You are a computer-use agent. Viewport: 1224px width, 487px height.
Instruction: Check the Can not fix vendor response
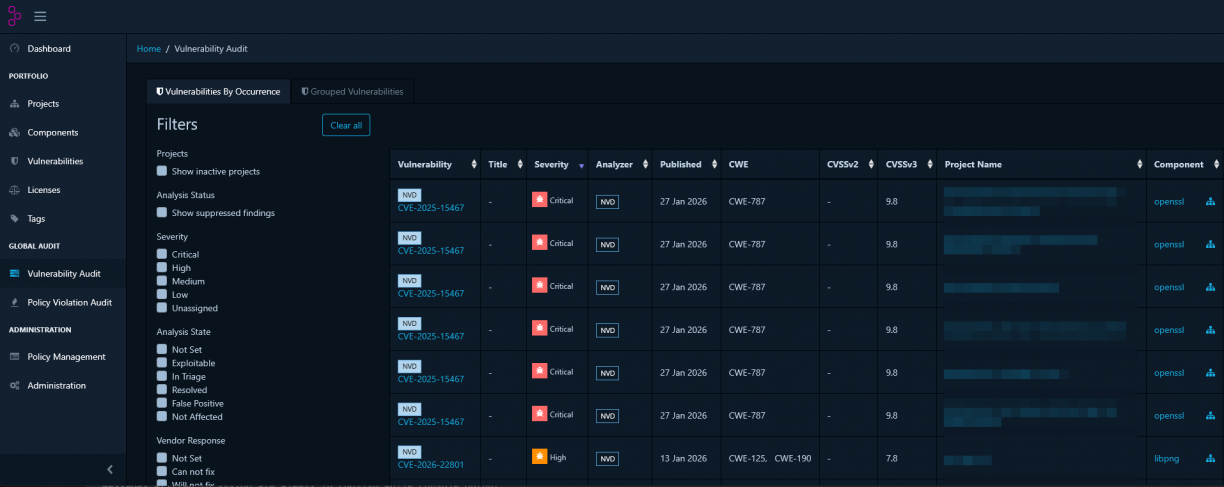(162, 471)
